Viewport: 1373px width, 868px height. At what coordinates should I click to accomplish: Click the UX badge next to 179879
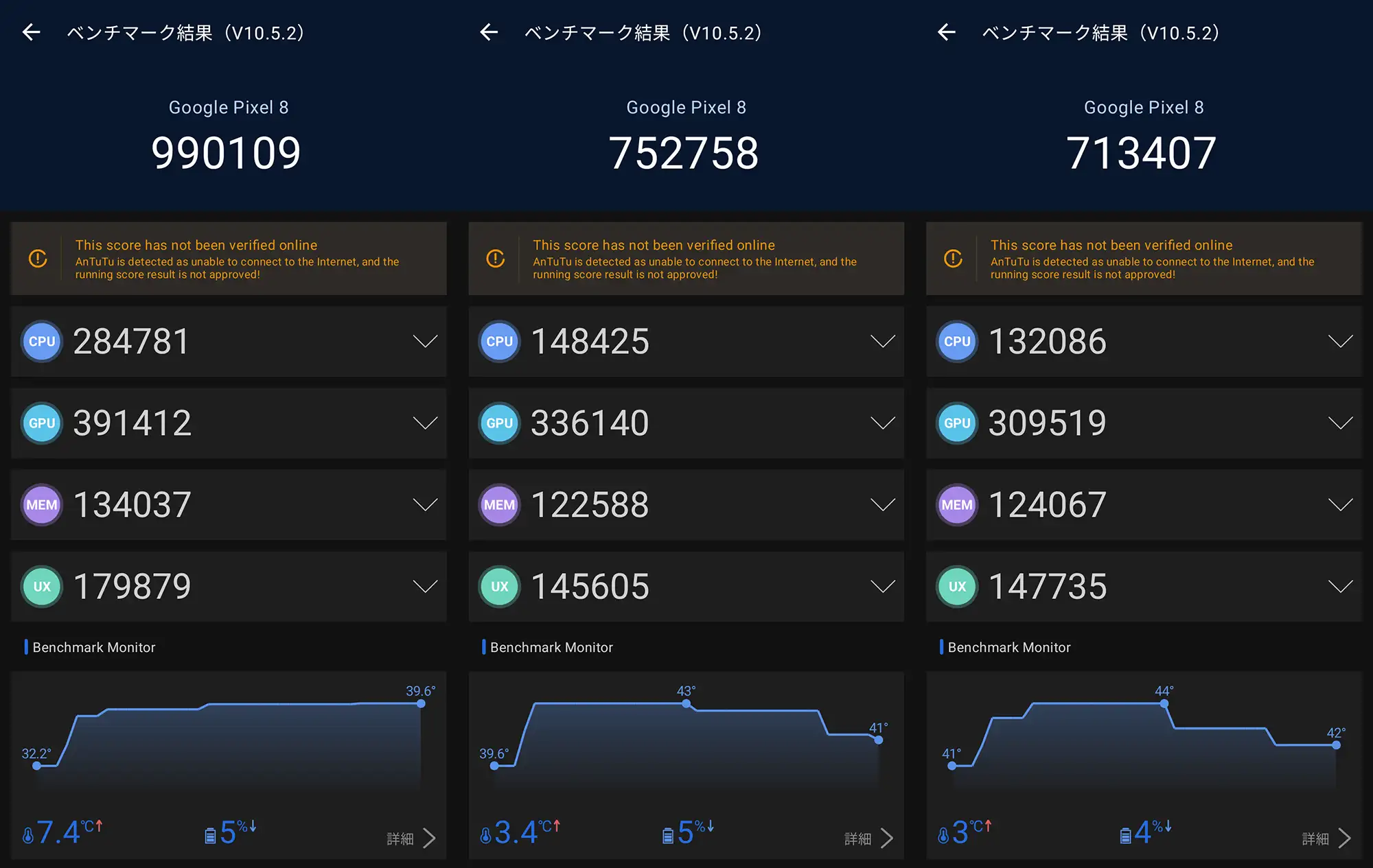42,587
